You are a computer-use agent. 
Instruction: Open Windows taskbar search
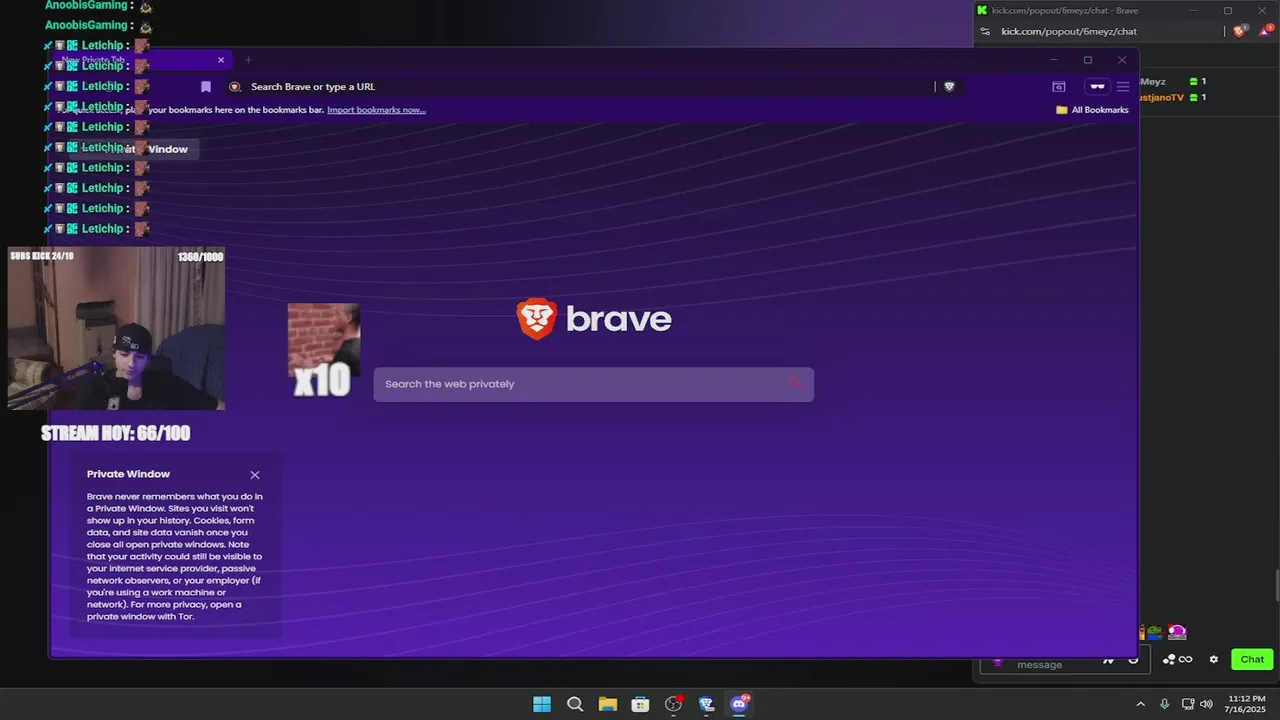tap(575, 704)
